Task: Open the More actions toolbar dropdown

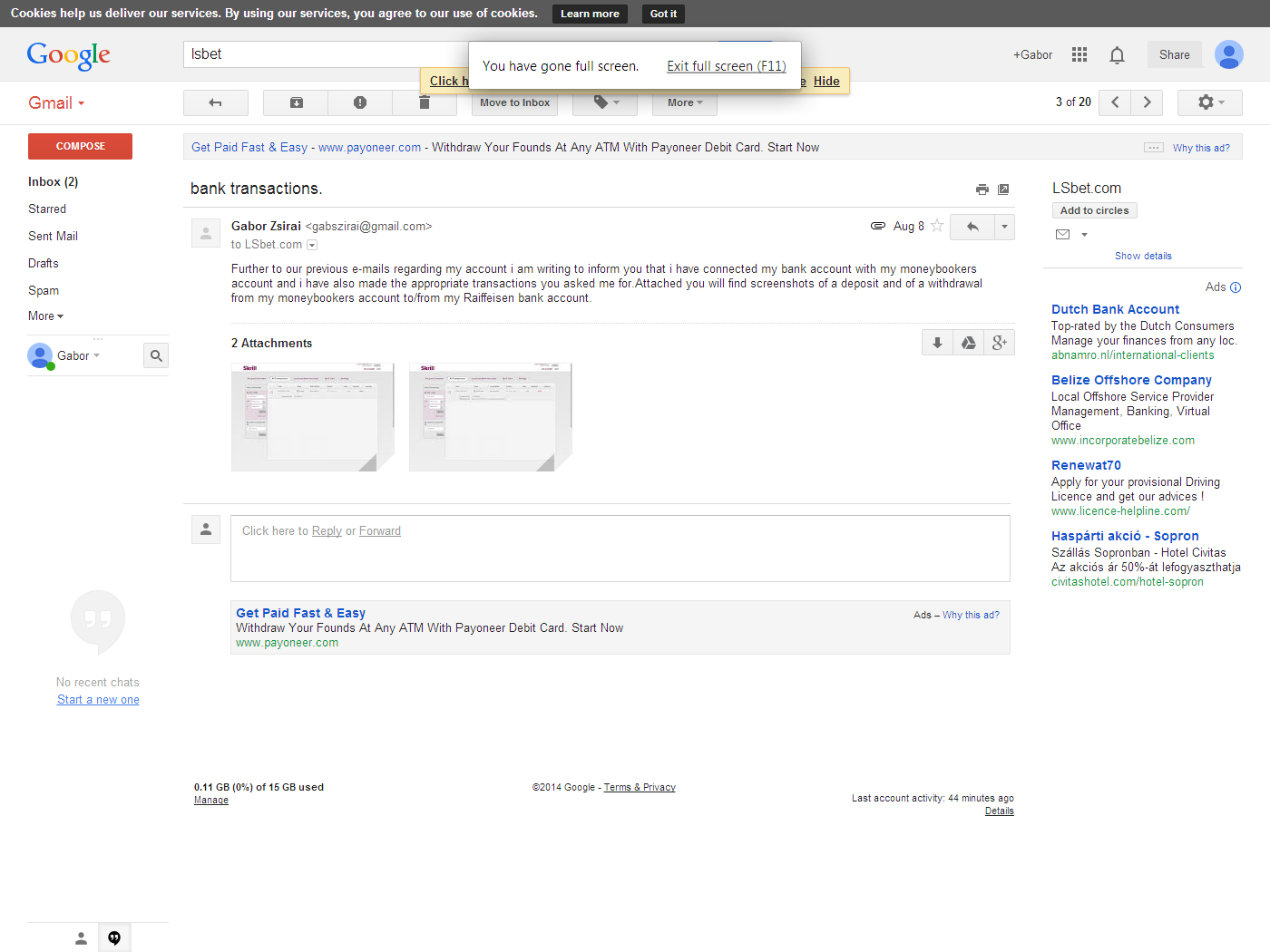Action: (685, 102)
